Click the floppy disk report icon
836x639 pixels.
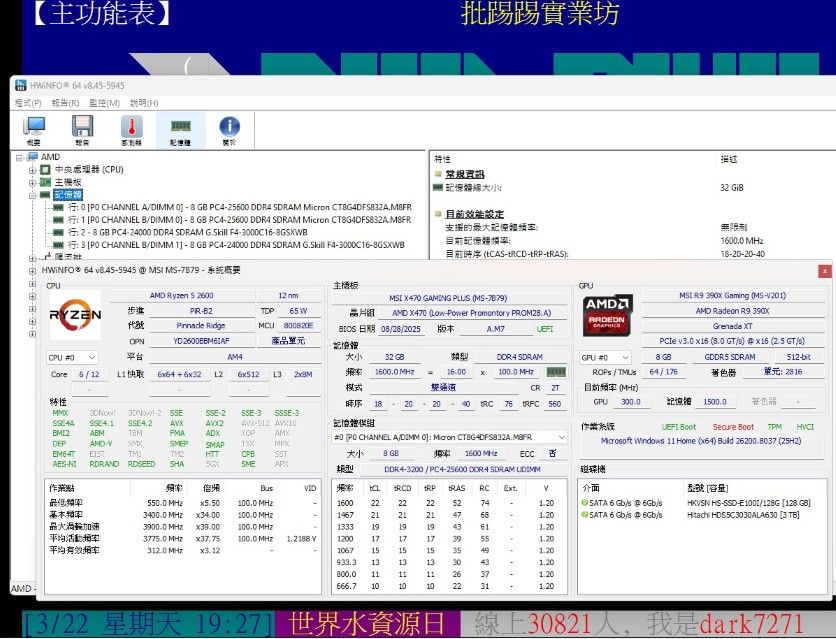pyautogui.click(x=83, y=130)
